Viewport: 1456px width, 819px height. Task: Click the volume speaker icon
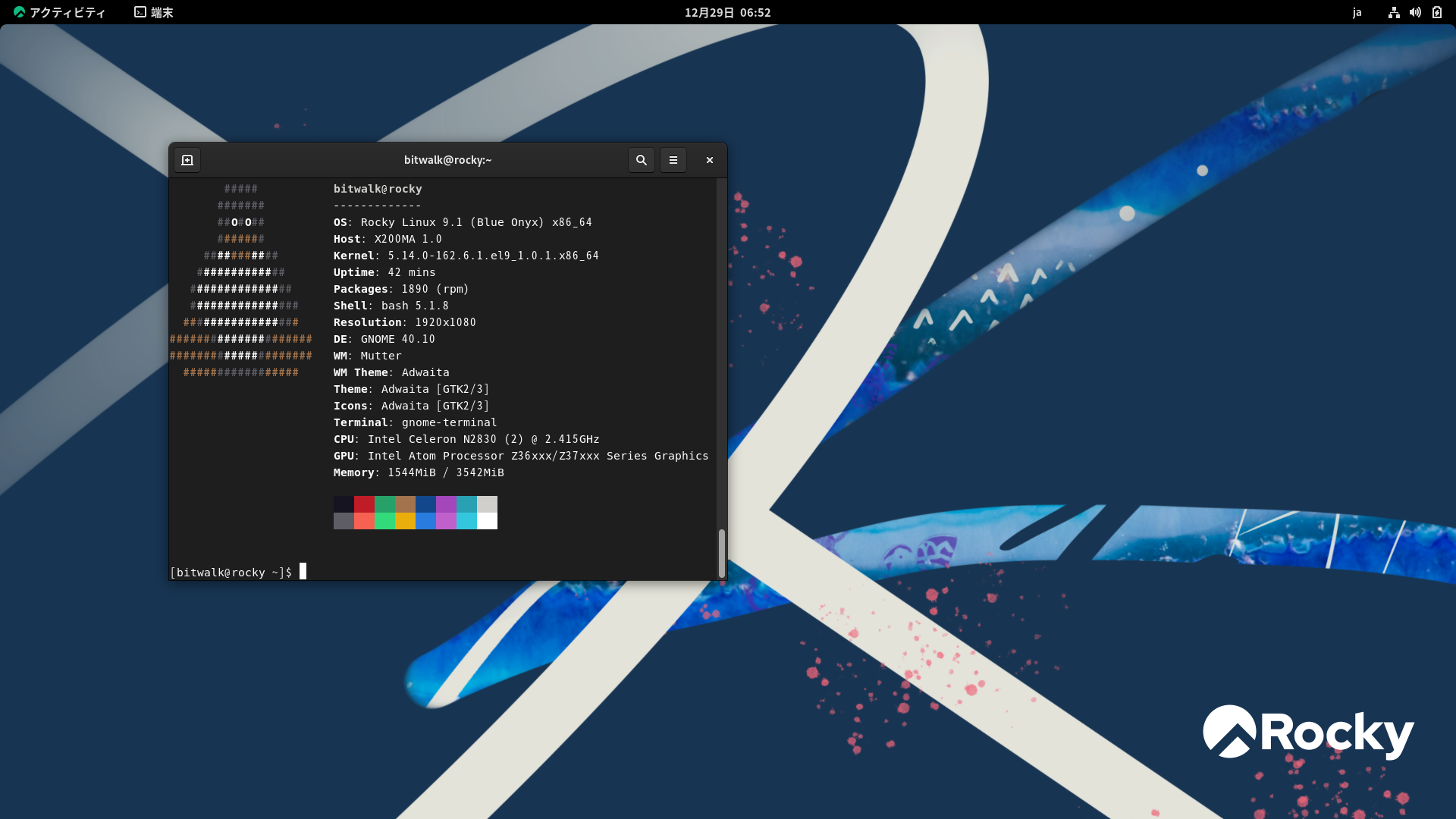tap(1415, 12)
